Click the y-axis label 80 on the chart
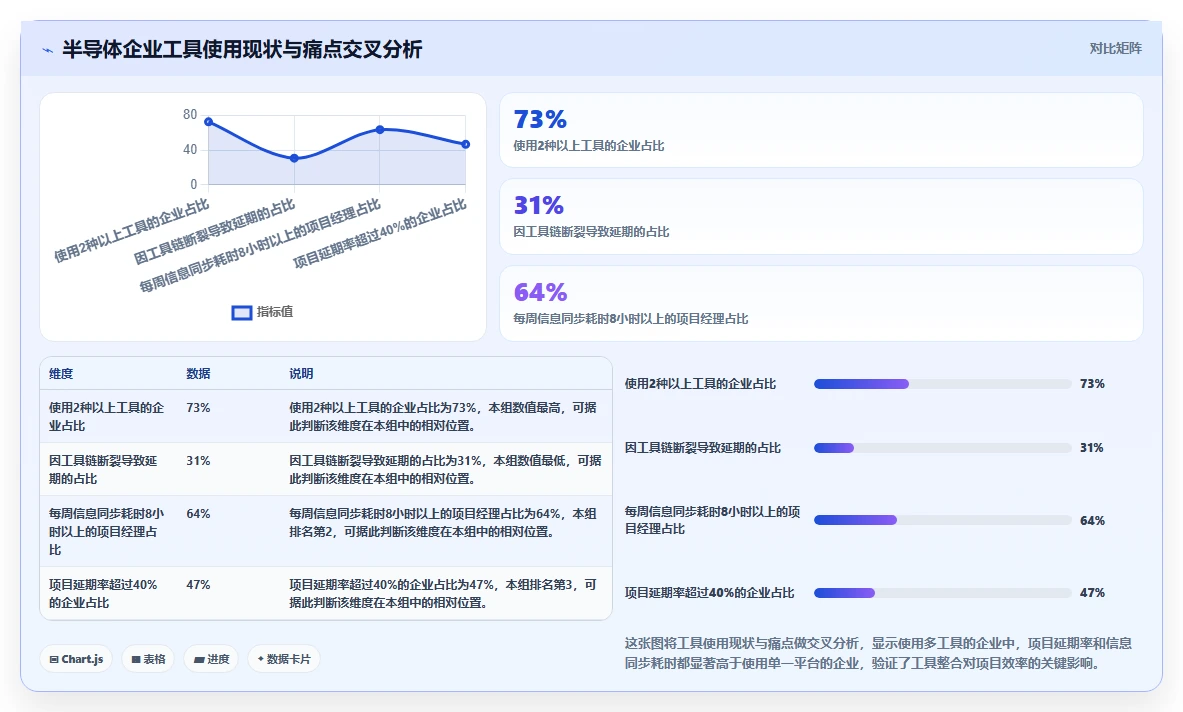The width and height of the screenshot is (1183, 712). coord(189,115)
